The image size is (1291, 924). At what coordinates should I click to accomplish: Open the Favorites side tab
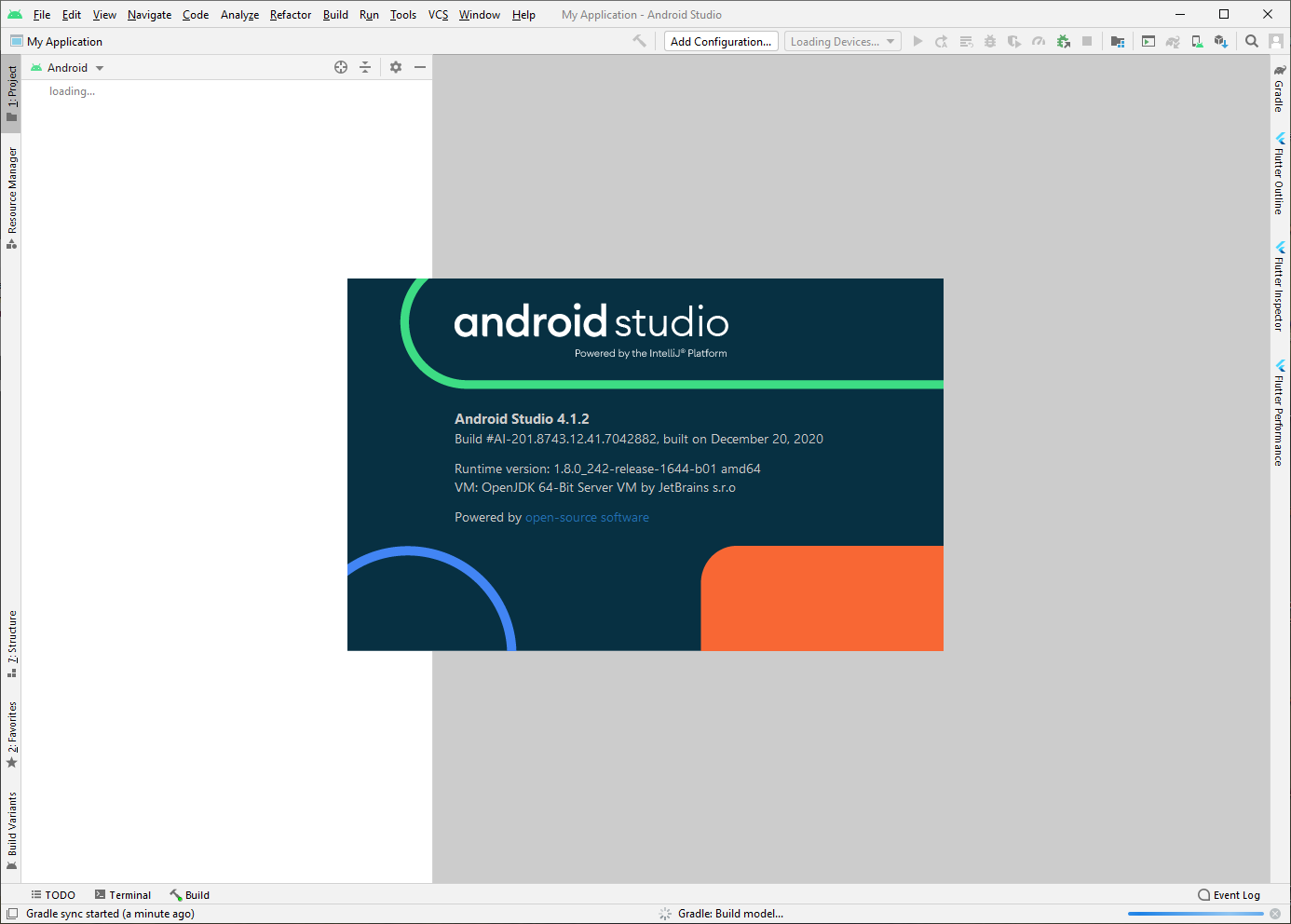click(x=11, y=734)
